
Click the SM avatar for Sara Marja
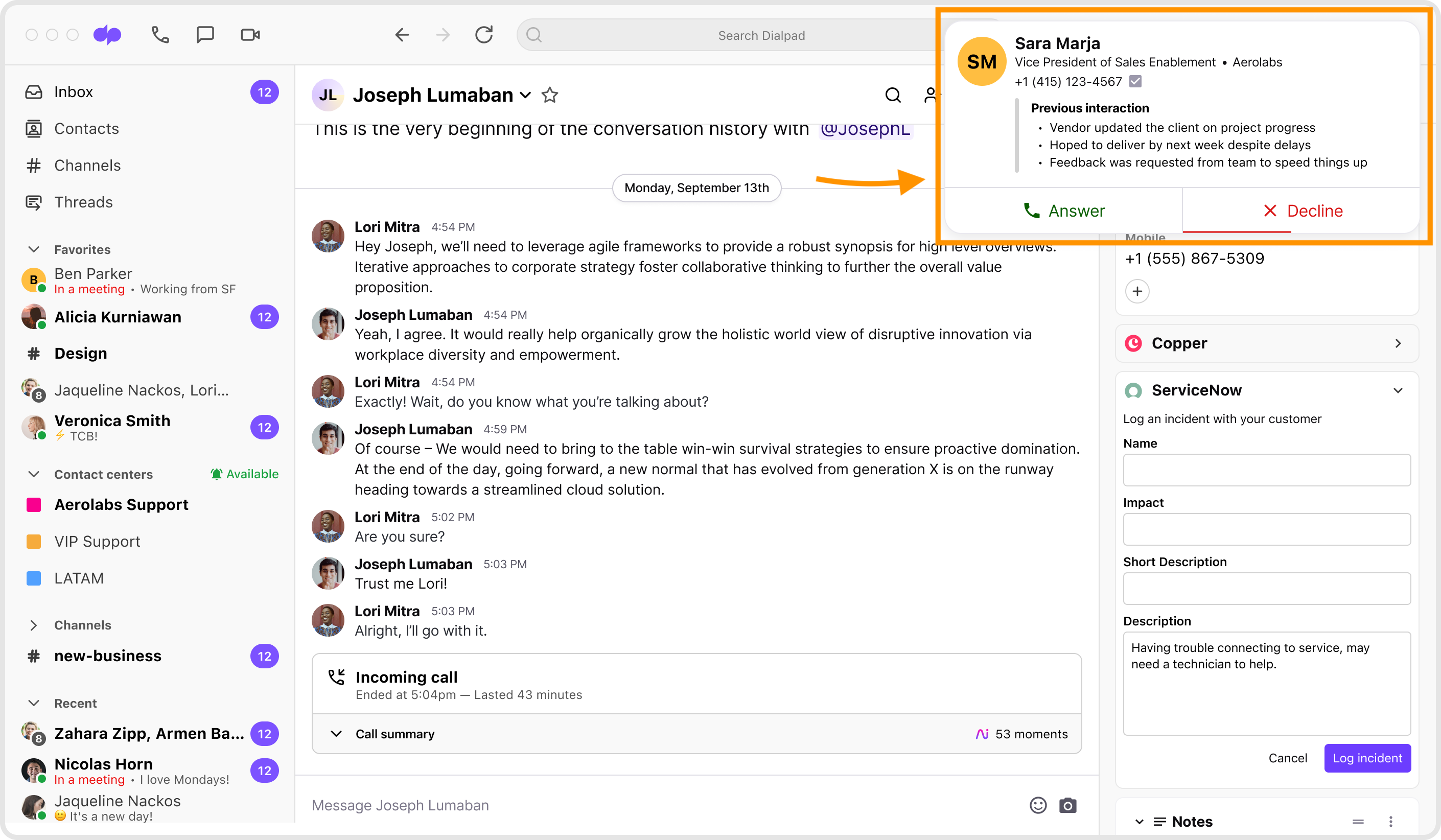point(982,61)
